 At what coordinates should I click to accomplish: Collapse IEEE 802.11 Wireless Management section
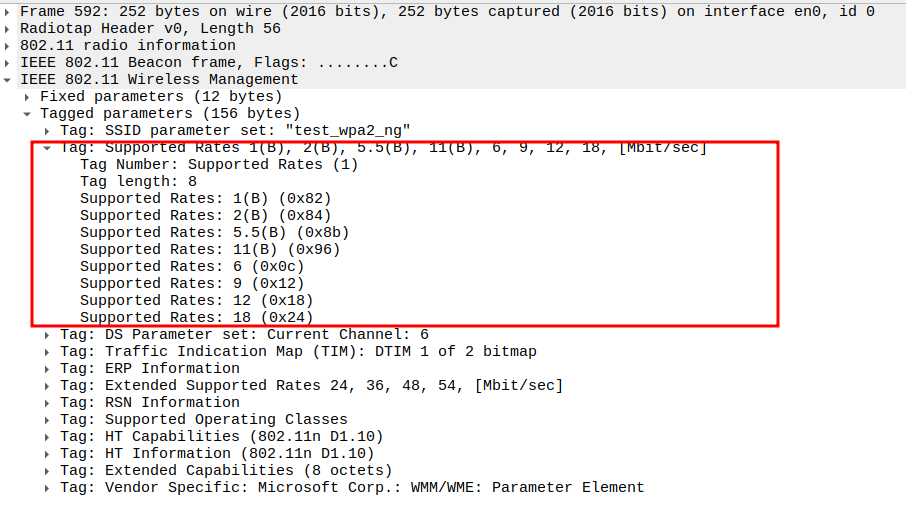[8, 80]
